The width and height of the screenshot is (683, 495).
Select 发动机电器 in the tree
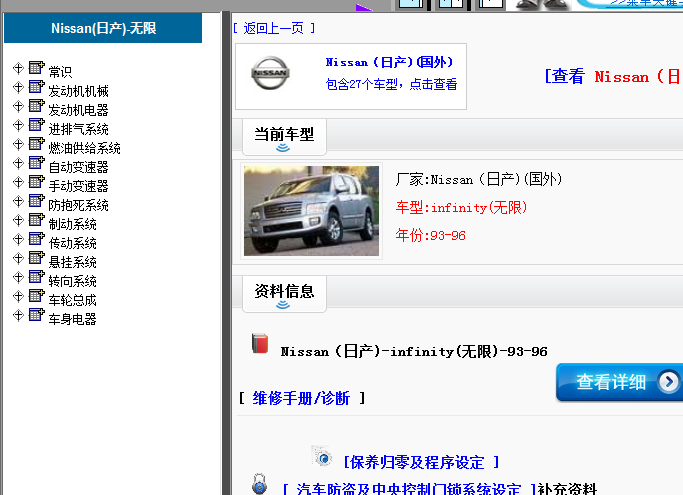[78, 110]
